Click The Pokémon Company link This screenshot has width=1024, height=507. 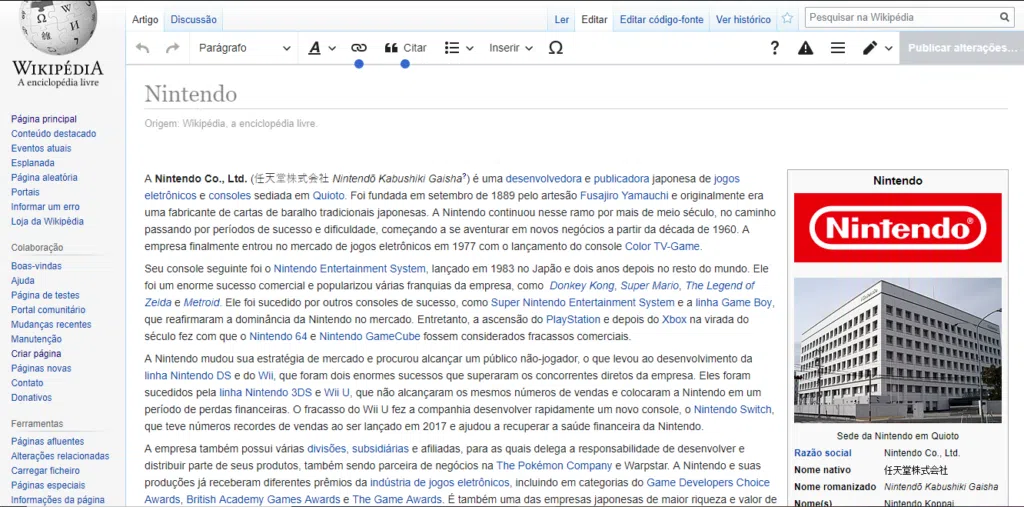pyautogui.click(x=555, y=466)
